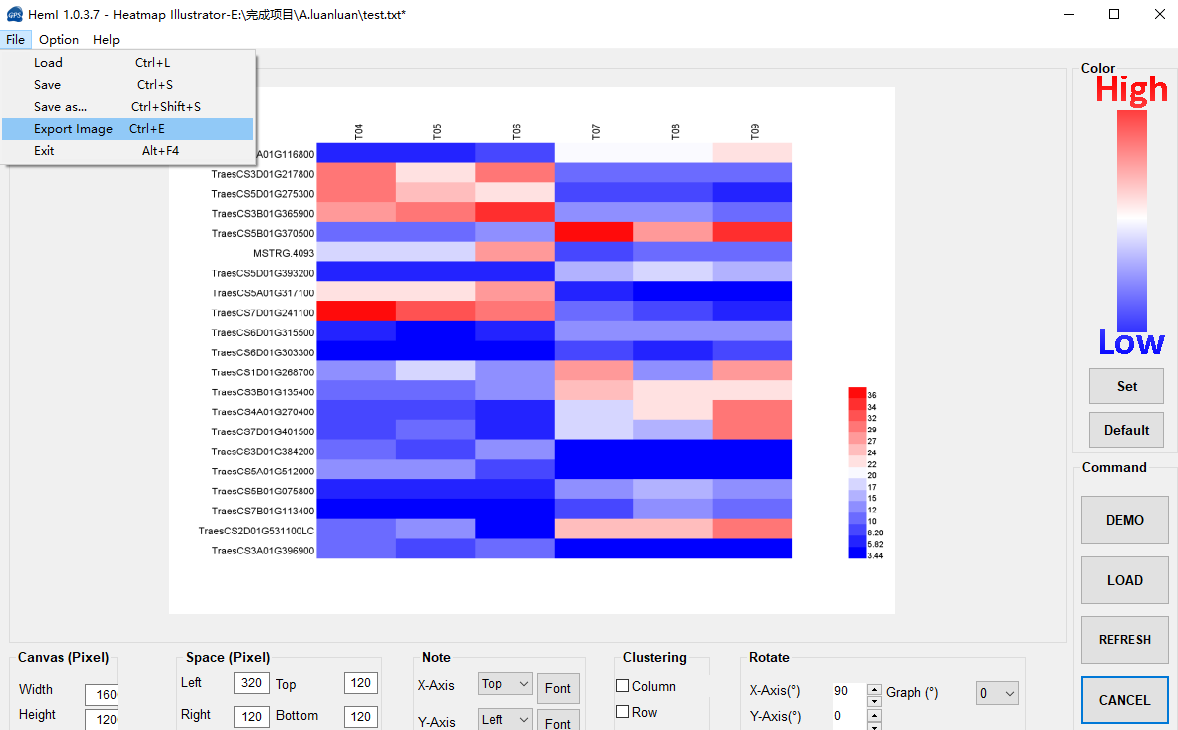1178x730 pixels.
Task: Open X-Axis note position dropdown
Action: (x=505, y=683)
